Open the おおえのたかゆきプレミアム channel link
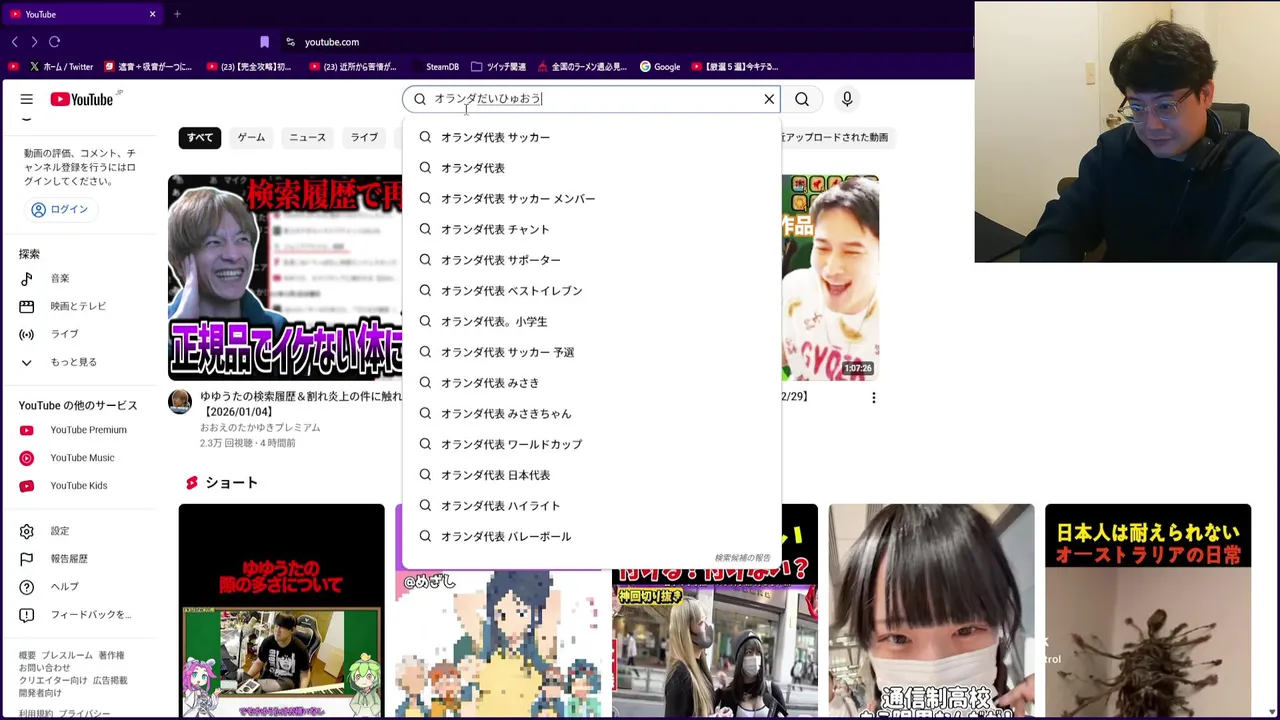The width and height of the screenshot is (1280, 720). [x=260, y=427]
